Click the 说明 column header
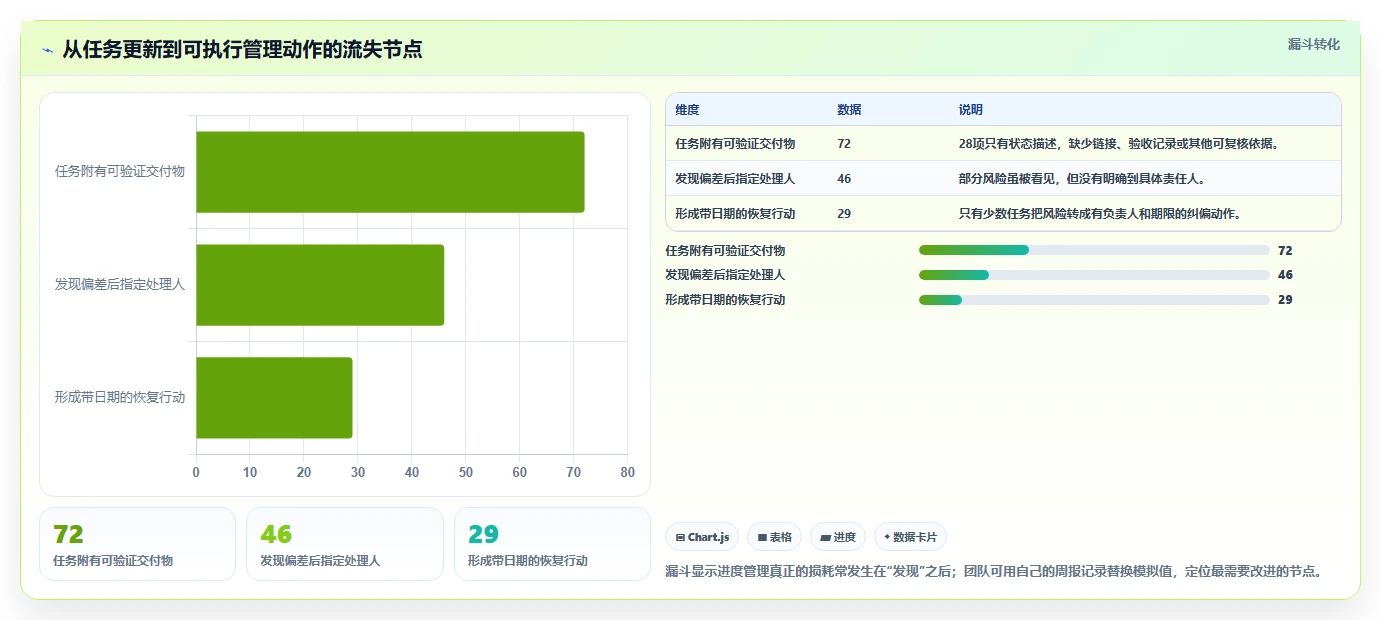This screenshot has height=620, width=1381. (971, 110)
